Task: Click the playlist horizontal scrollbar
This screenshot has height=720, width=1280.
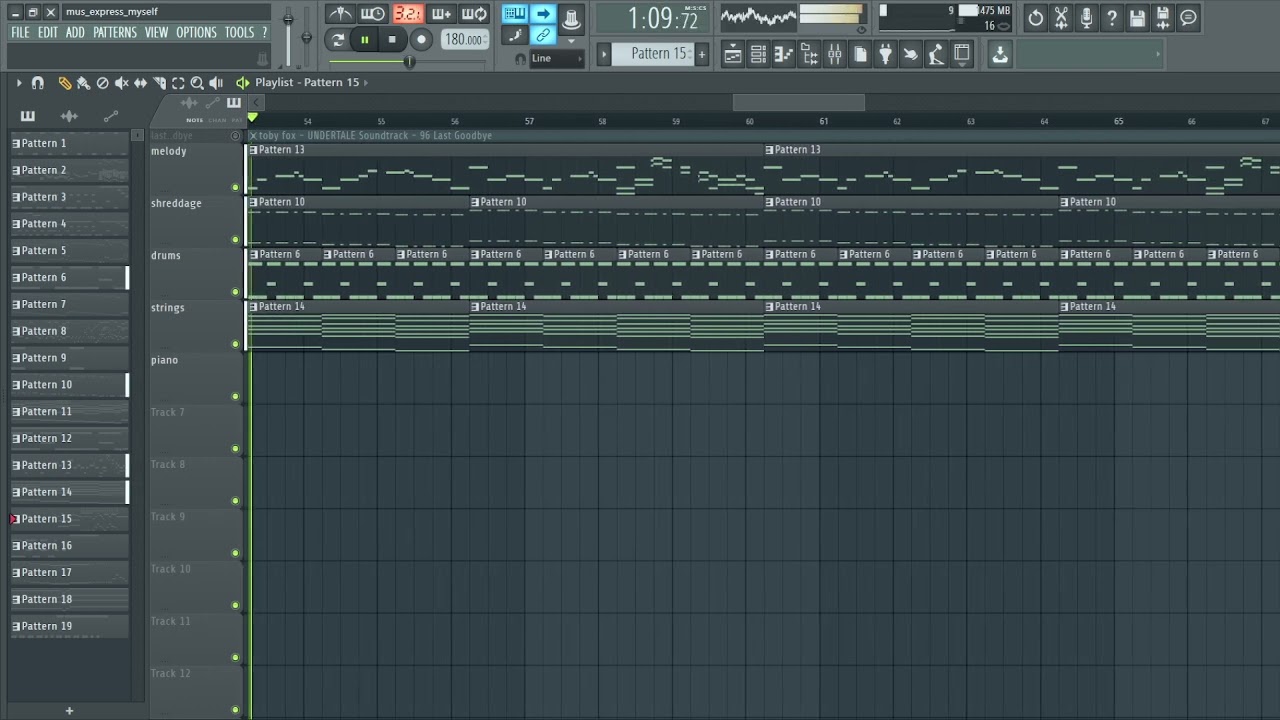Action: (x=798, y=102)
